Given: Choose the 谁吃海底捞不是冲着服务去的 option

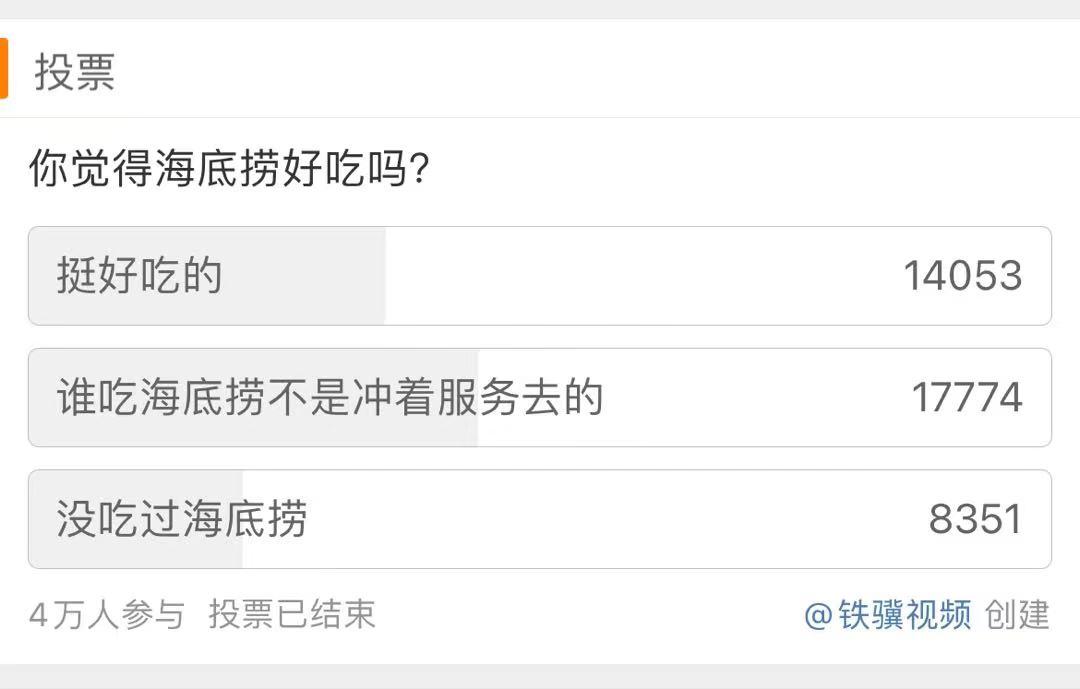Looking at the screenshot, I should (330, 398).
